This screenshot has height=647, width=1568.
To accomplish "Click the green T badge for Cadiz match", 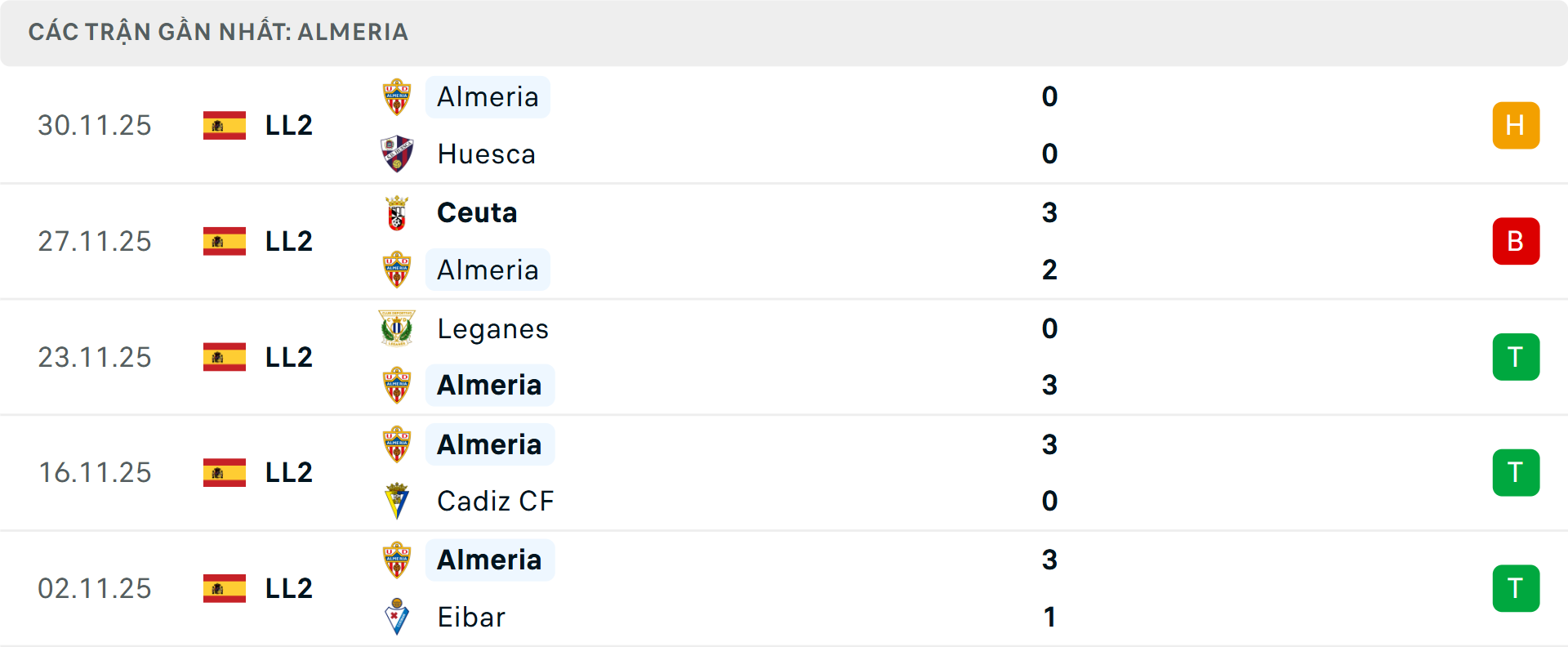I will (1516, 473).
